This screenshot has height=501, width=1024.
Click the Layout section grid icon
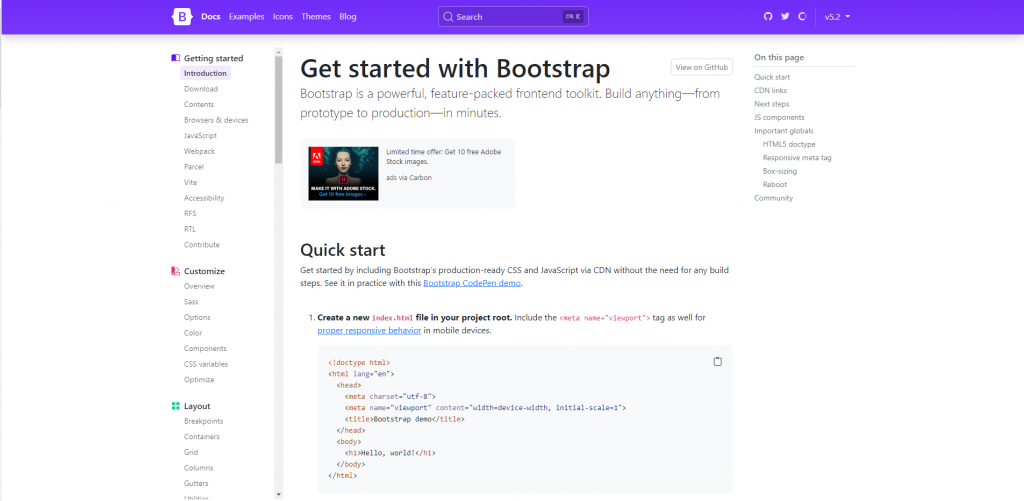175,406
